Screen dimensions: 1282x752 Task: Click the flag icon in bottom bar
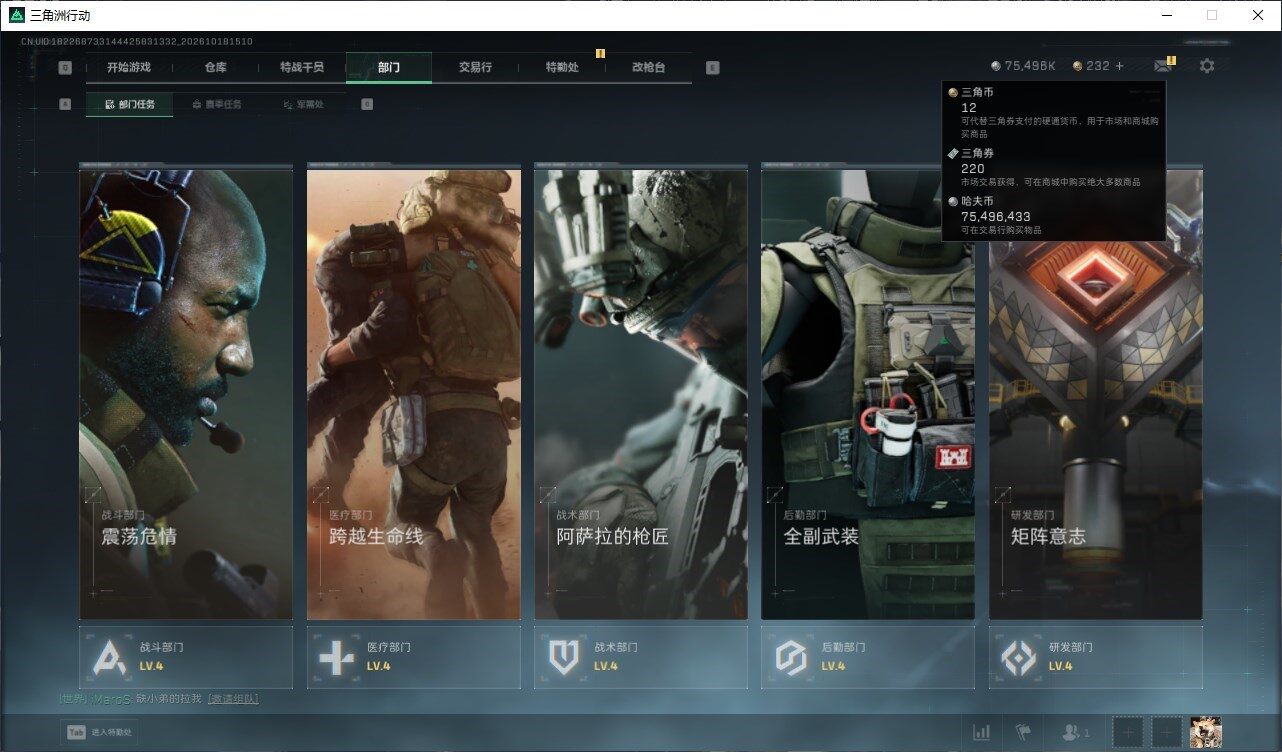point(1023,733)
